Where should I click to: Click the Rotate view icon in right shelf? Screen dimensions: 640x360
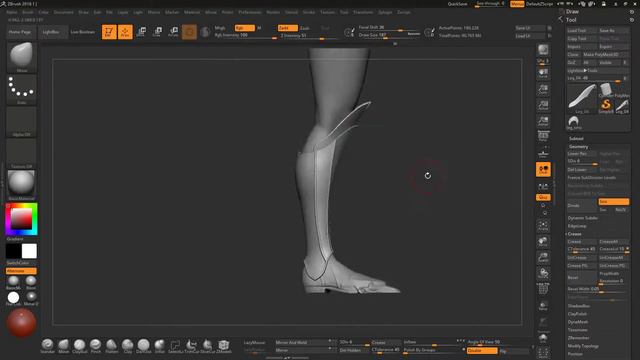tap(543, 273)
